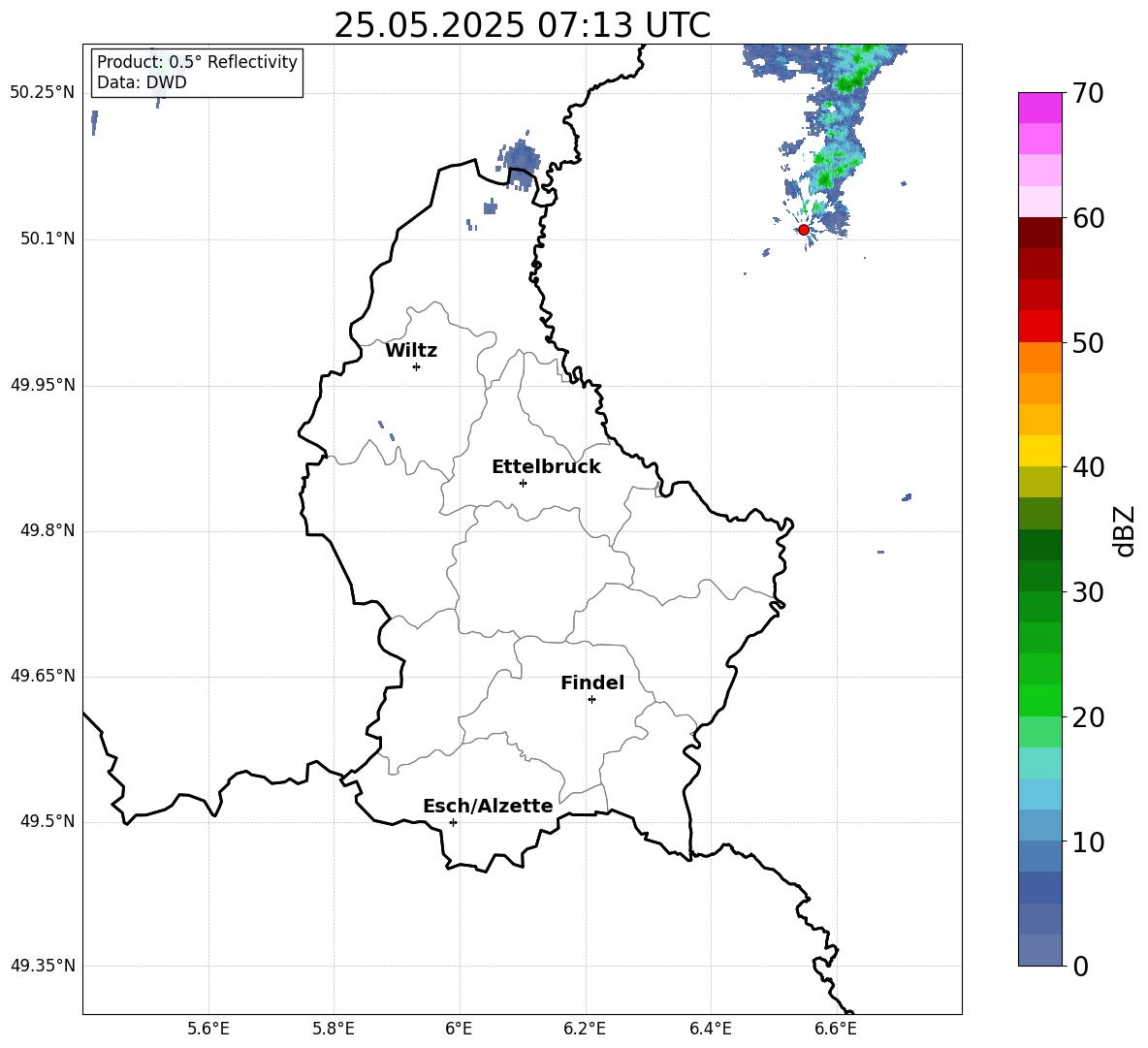Click the 49.95°N latitude label
This screenshot has height=1048, width=1148.
coord(43,385)
